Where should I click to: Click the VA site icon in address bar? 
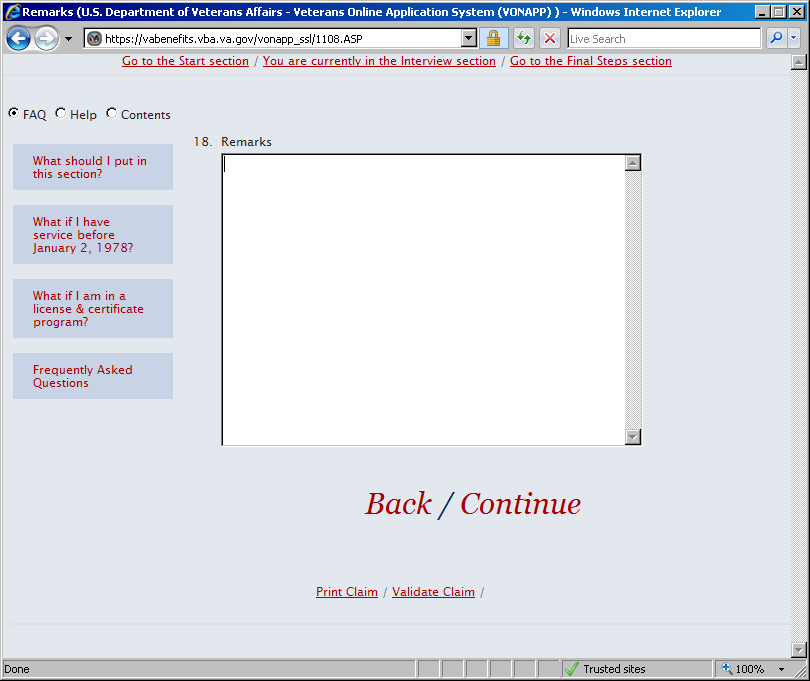[94, 39]
